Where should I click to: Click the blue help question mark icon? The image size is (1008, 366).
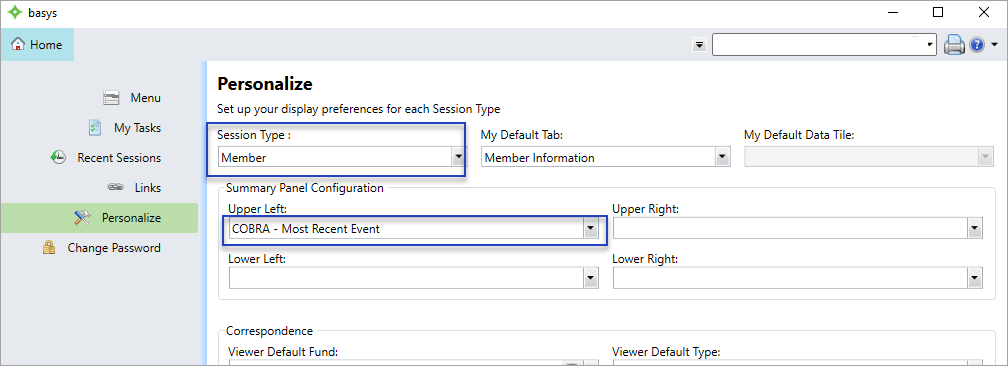(976, 45)
